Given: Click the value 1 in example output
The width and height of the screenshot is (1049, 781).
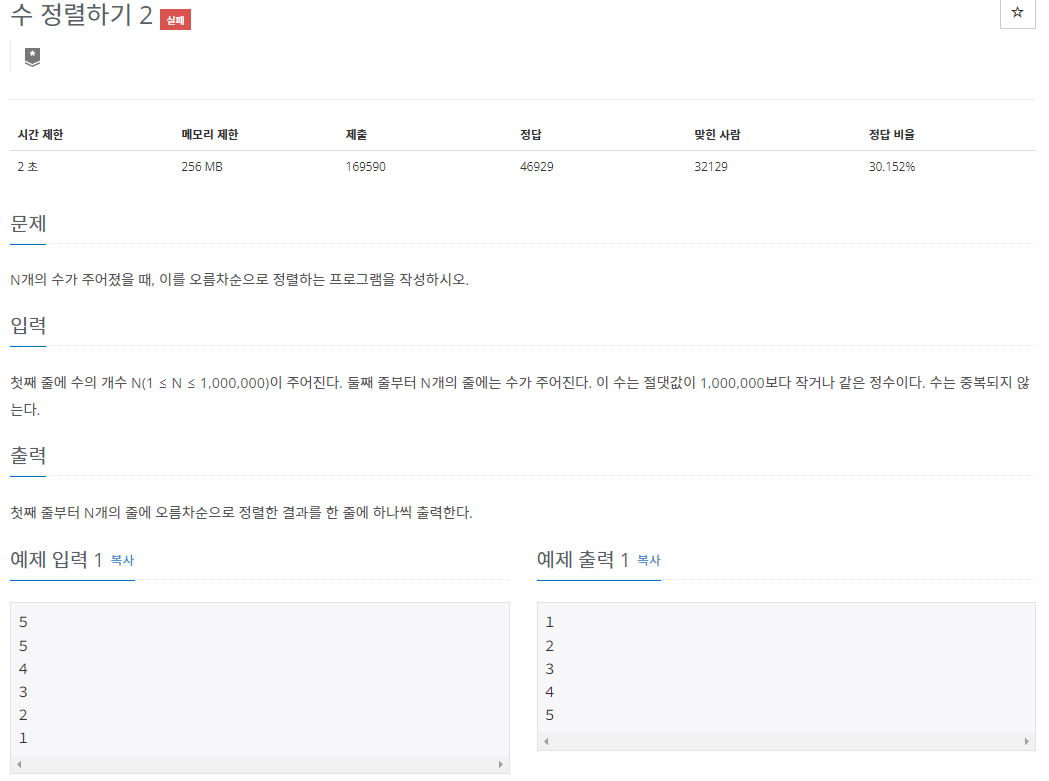Looking at the screenshot, I should click(549, 622).
